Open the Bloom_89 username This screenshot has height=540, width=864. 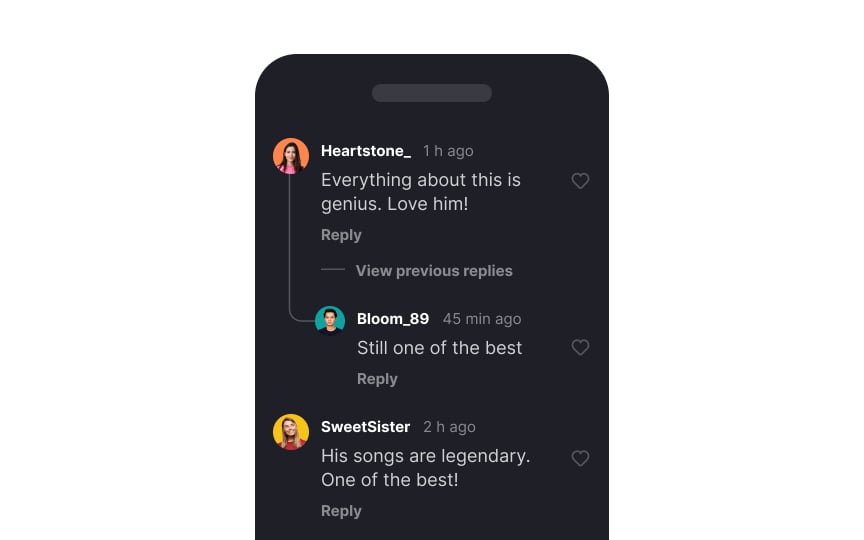pos(393,319)
